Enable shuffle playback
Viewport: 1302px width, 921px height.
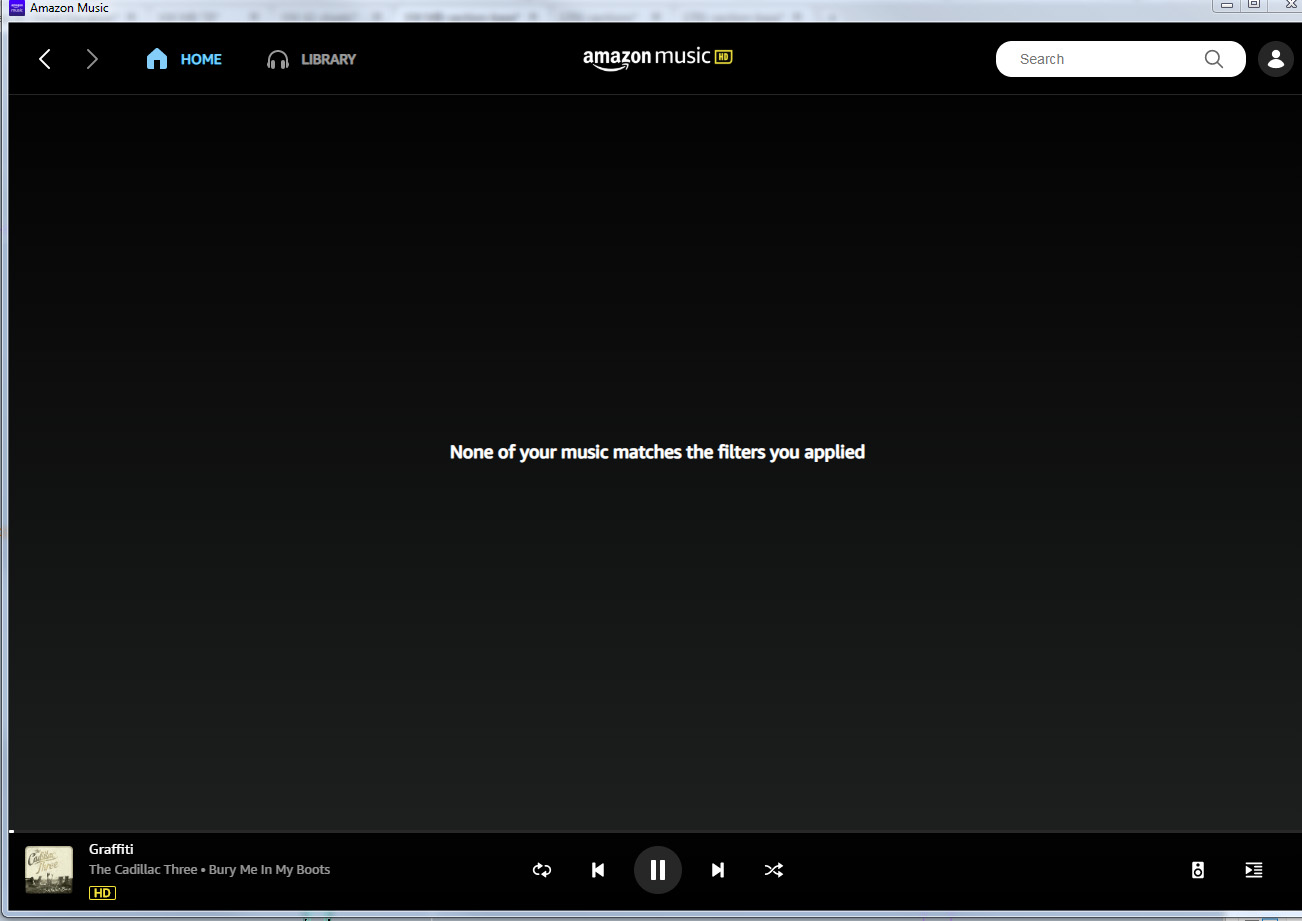(x=773, y=870)
